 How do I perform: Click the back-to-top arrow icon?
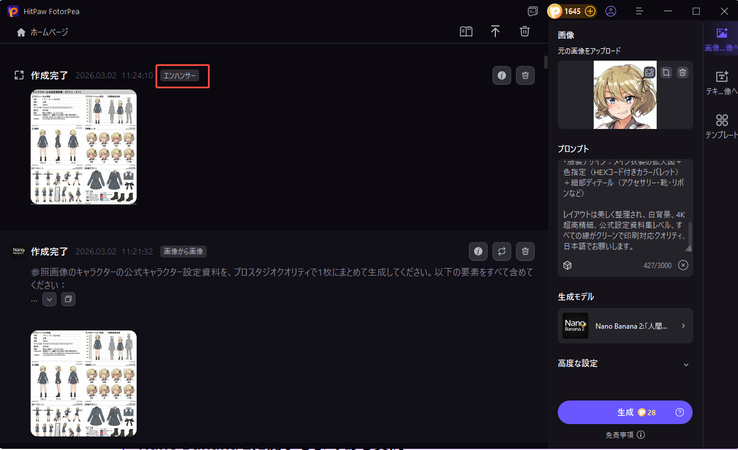495,32
